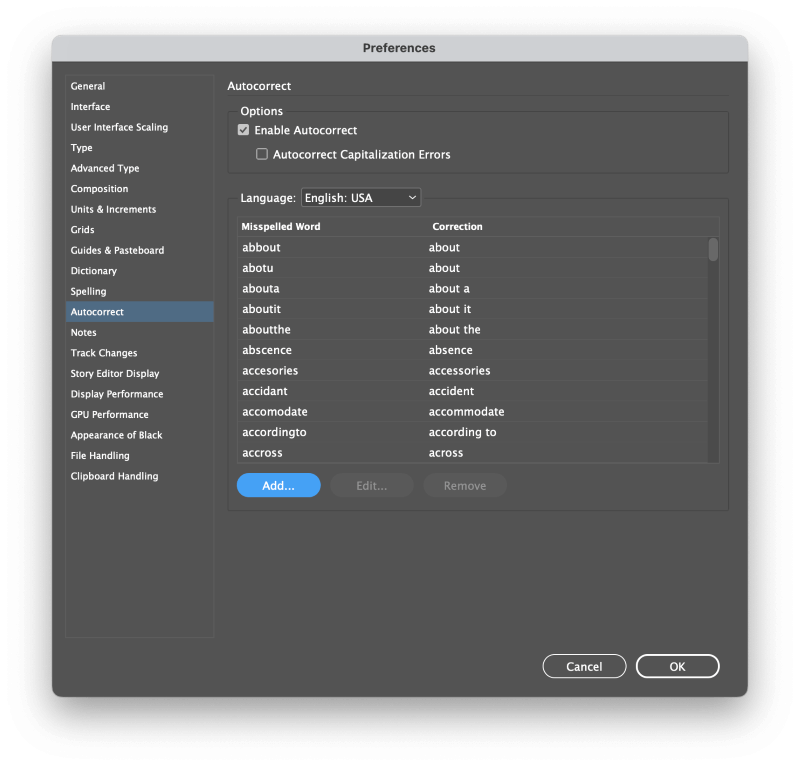This screenshot has width=800, height=766.
Task: Enable Autocorrect Capitalization Errors checkbox
Action: coord(262,154)
